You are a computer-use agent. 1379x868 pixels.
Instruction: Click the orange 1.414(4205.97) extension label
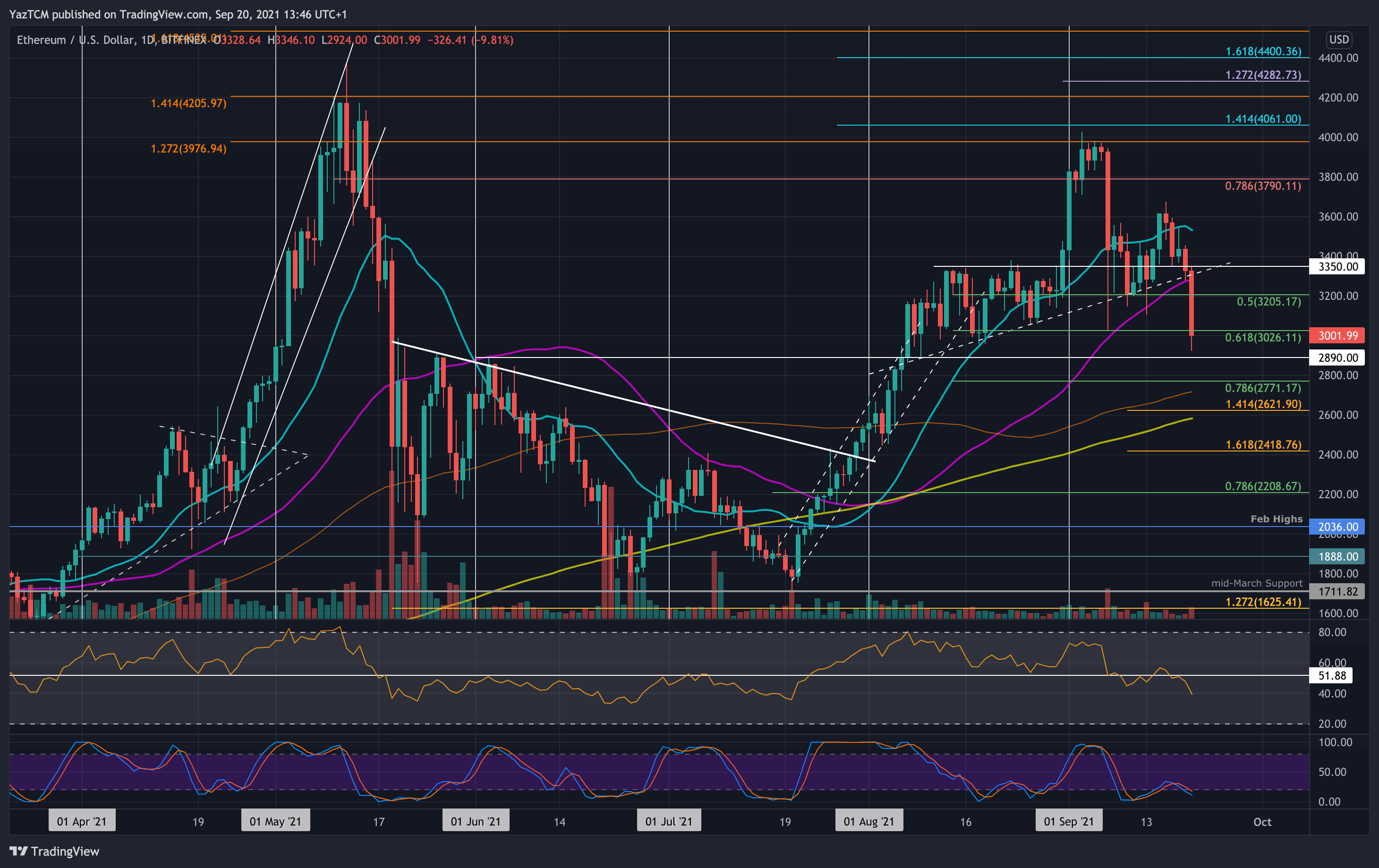(188, 103)
